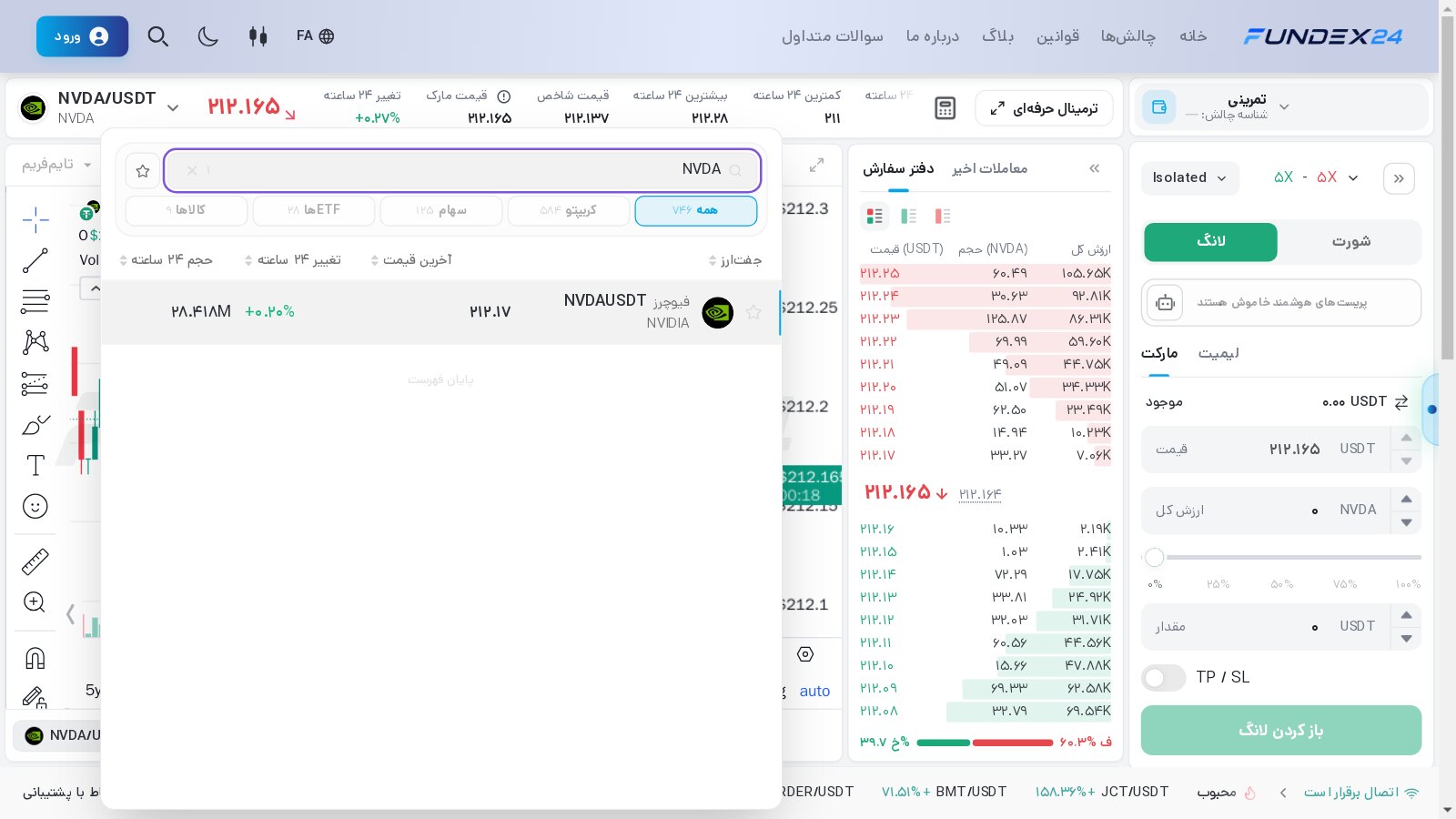Viewport: 1456px width, 819px height.
Task: Click the FUNDEX24 logo
Action: [1322, 36]
